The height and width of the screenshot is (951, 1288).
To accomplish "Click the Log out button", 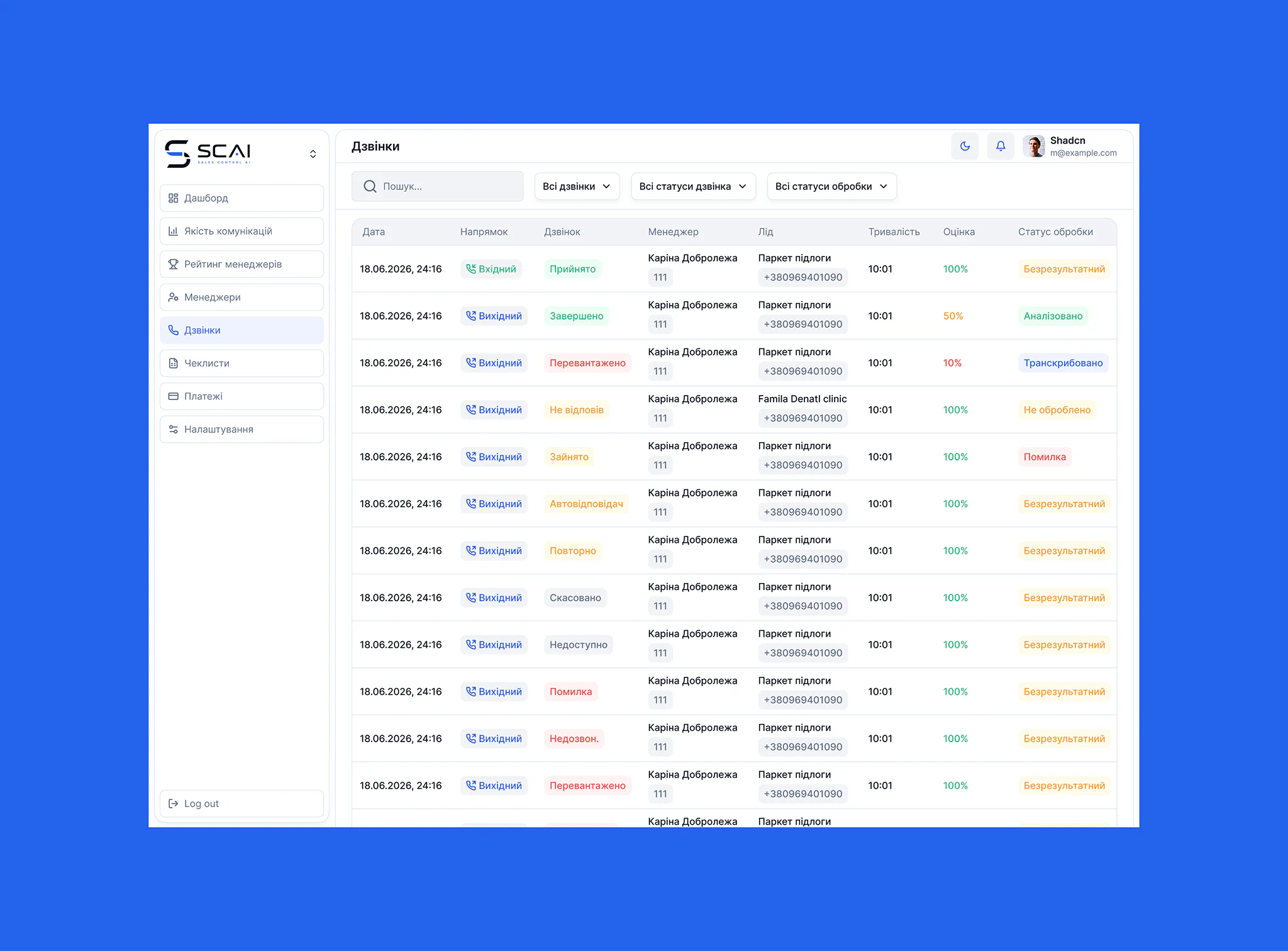I will click(x=242, y=804).
